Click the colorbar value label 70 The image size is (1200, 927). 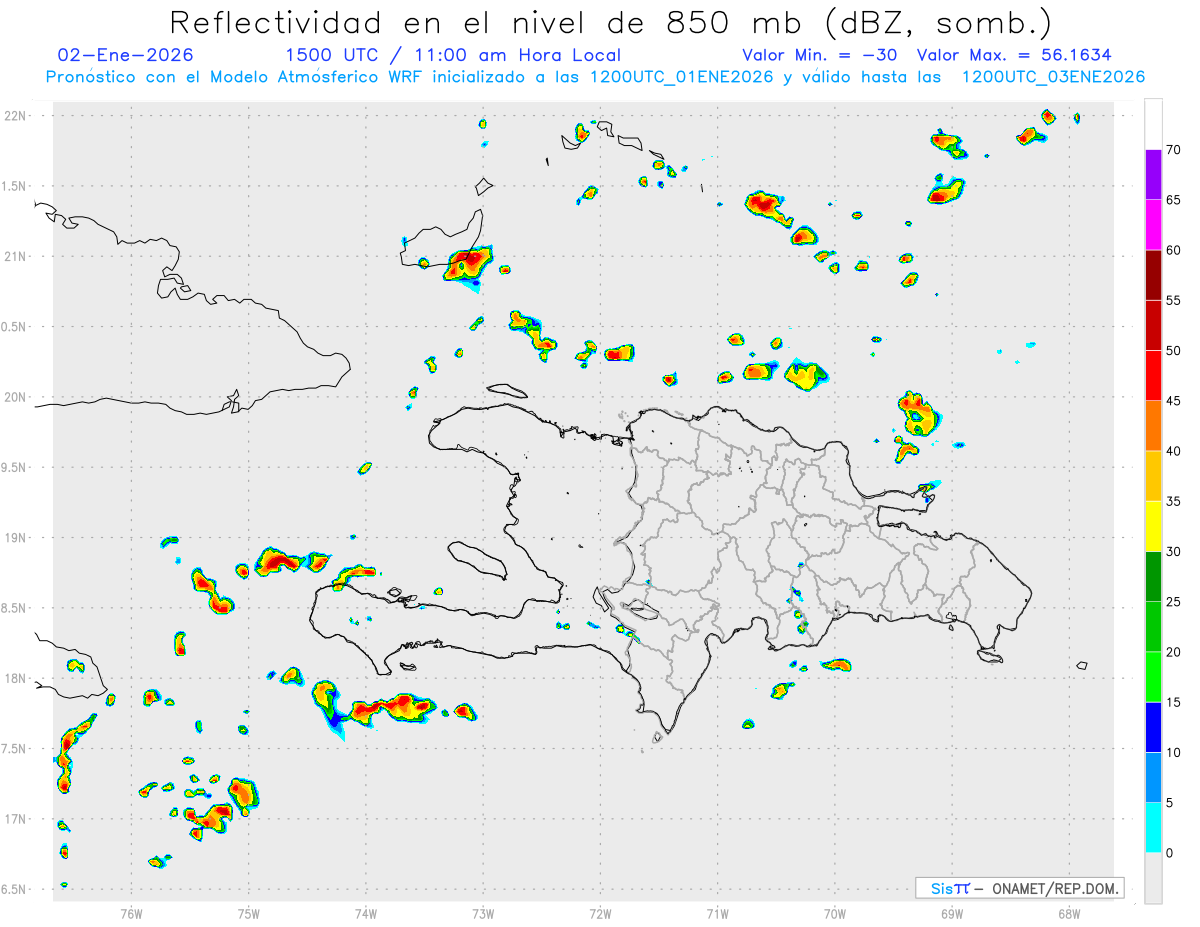[1173, 150]
